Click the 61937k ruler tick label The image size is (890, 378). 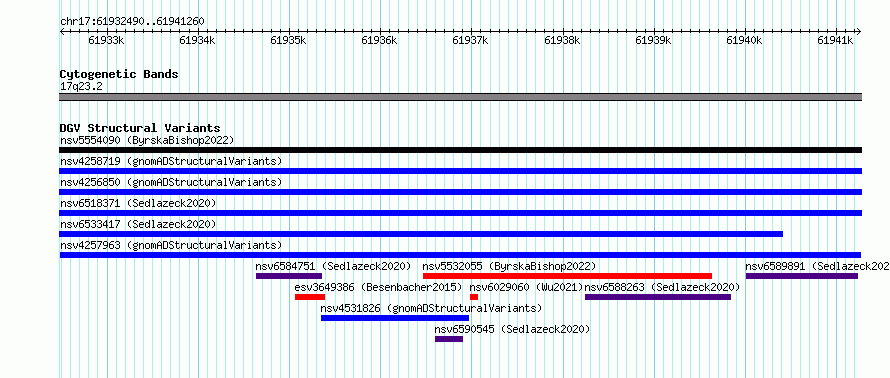471,40
